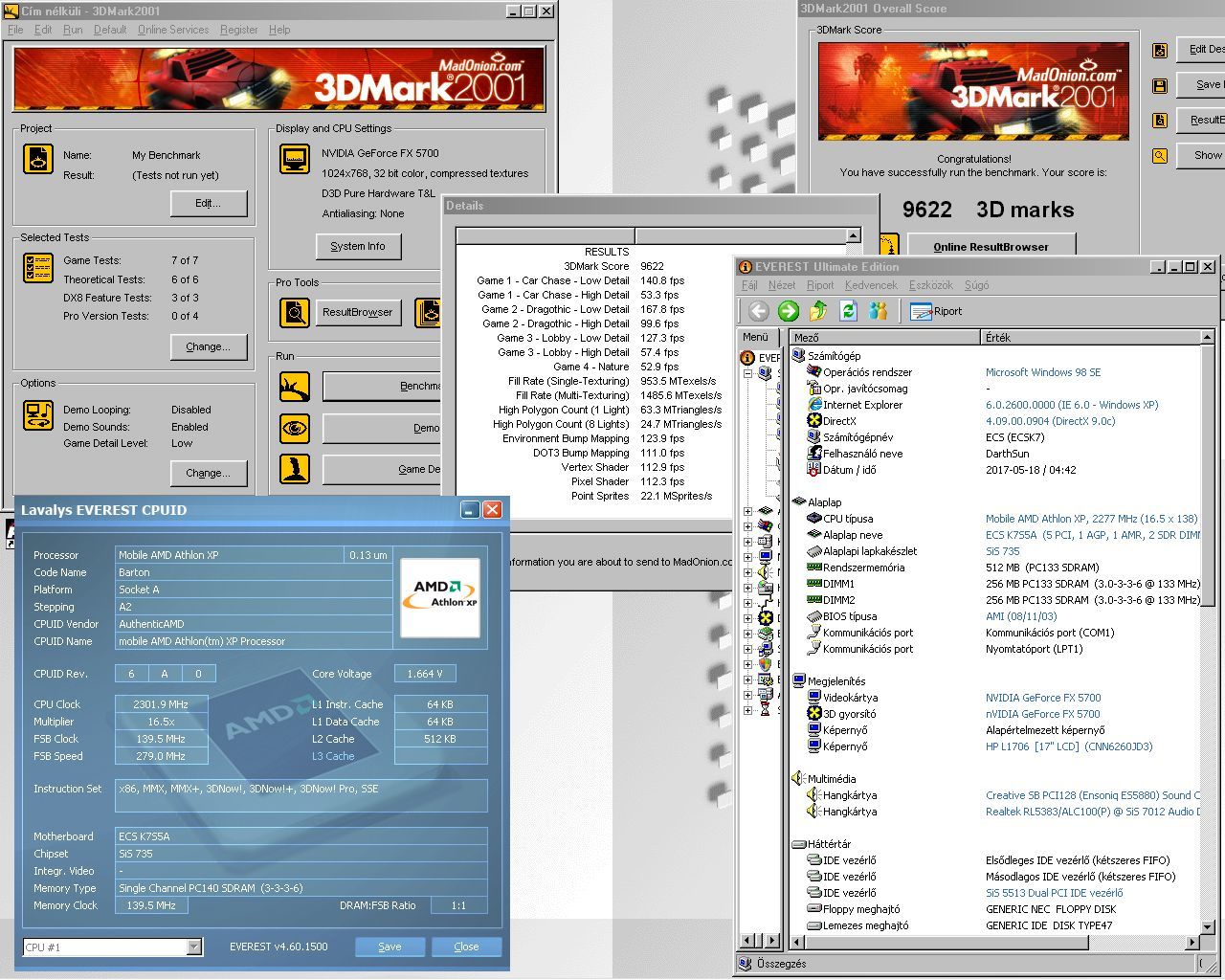This screenshot has width=1225, height=980.
Task: Click the Benchmark run icon
Action: (295, 387)
